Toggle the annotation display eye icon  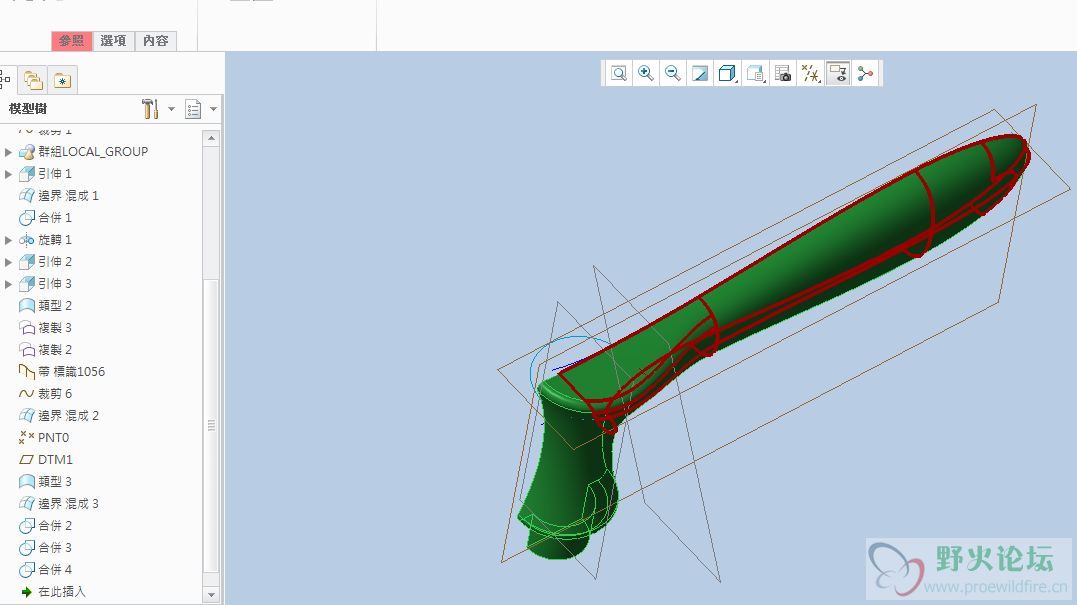point(838,73)
